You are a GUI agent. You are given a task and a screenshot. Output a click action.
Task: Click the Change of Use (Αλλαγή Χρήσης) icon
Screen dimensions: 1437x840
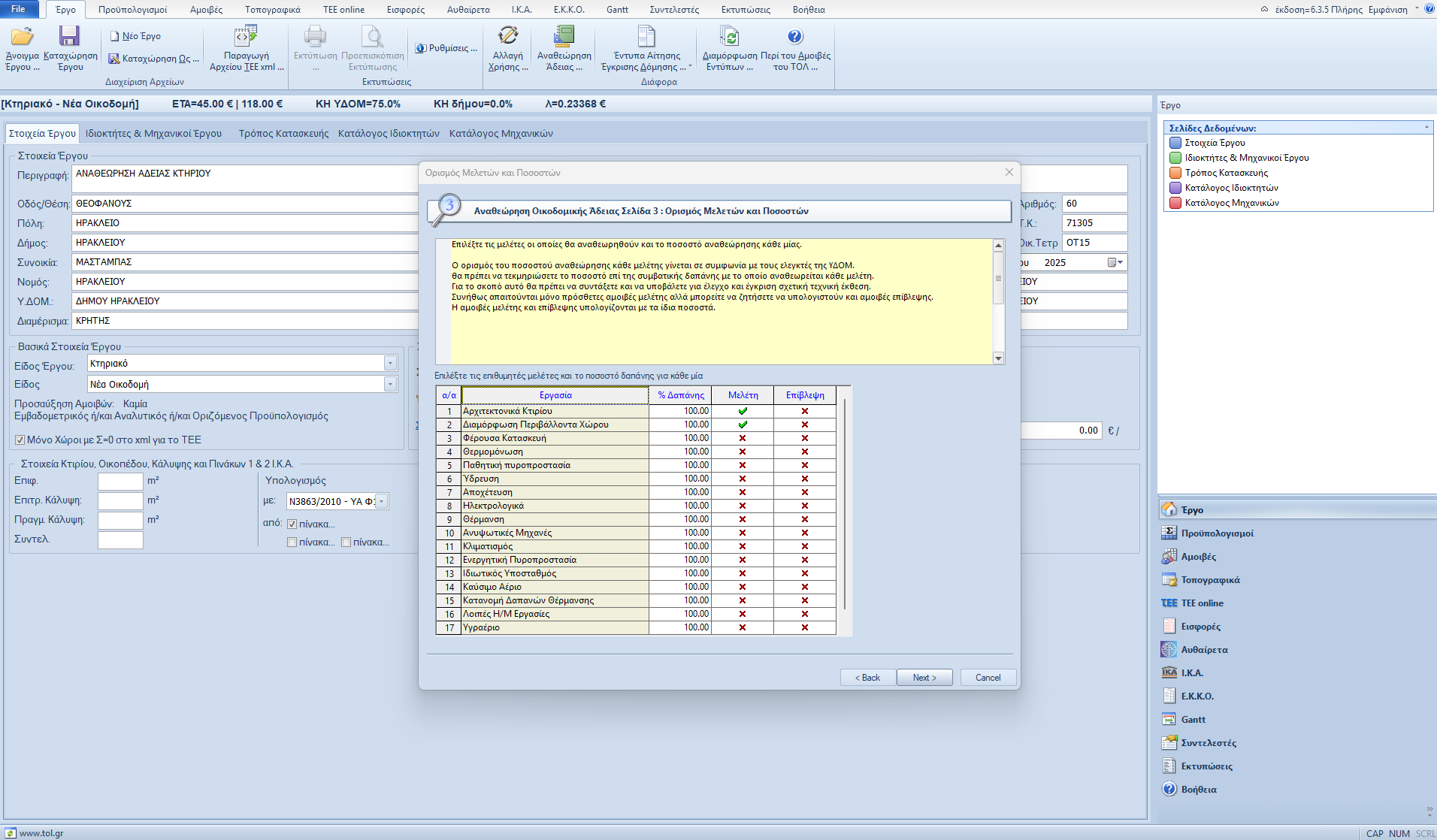tap(508, 37)
